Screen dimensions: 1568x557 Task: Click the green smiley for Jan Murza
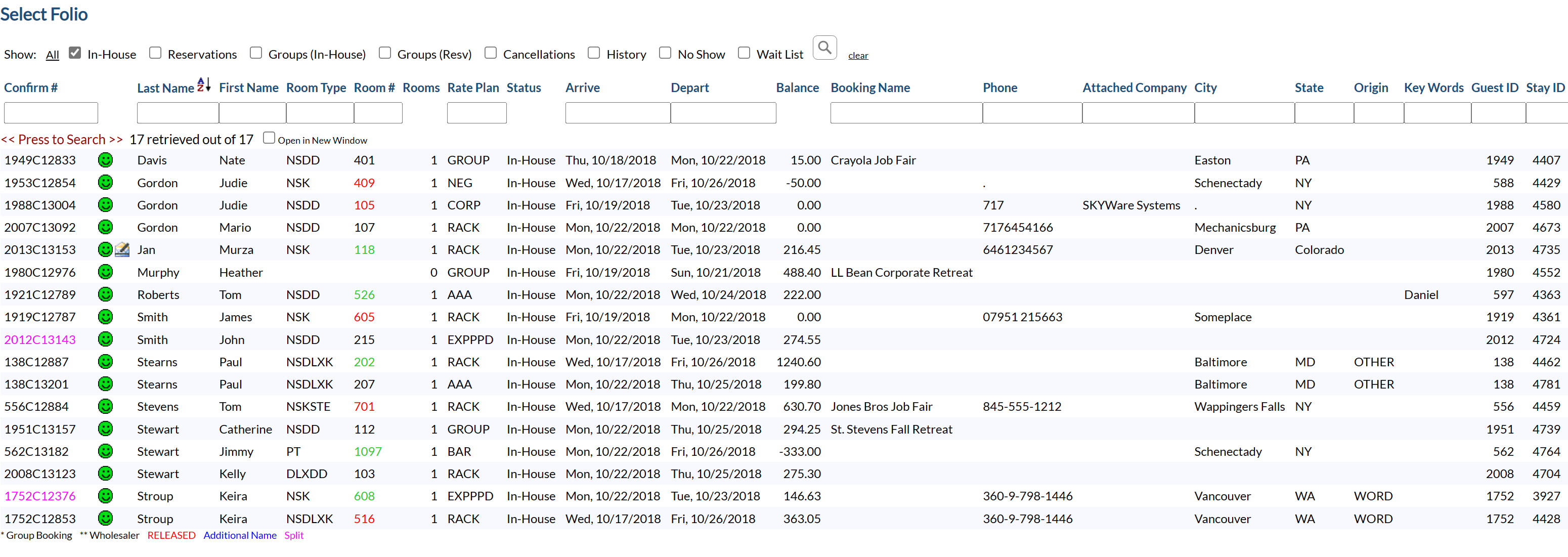[x=105, y=249]
